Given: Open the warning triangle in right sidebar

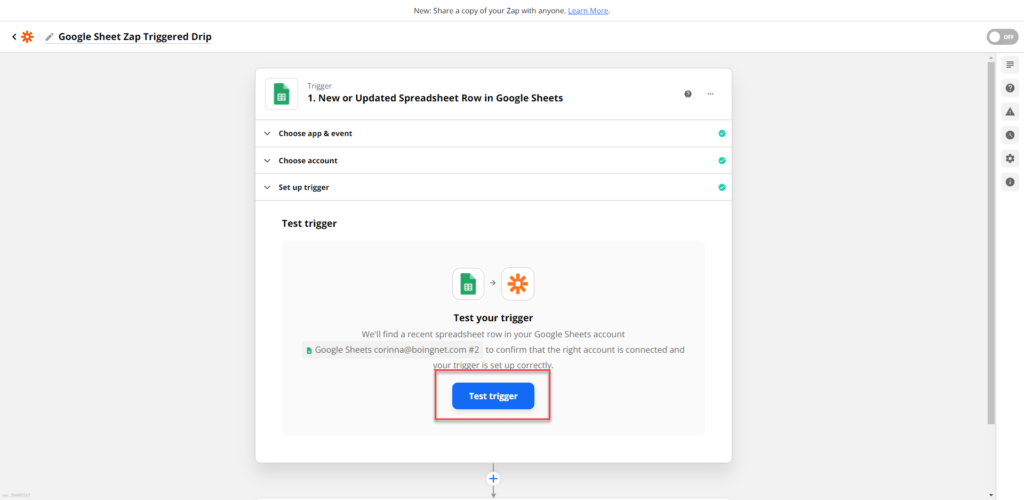Looking at the screenshot, I should [1010, 112].
